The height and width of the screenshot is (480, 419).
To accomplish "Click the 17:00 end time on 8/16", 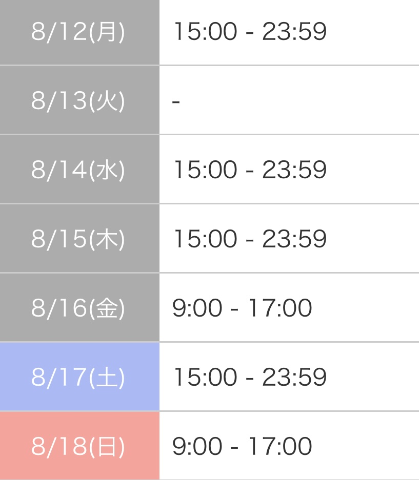I will coord(280,308).
